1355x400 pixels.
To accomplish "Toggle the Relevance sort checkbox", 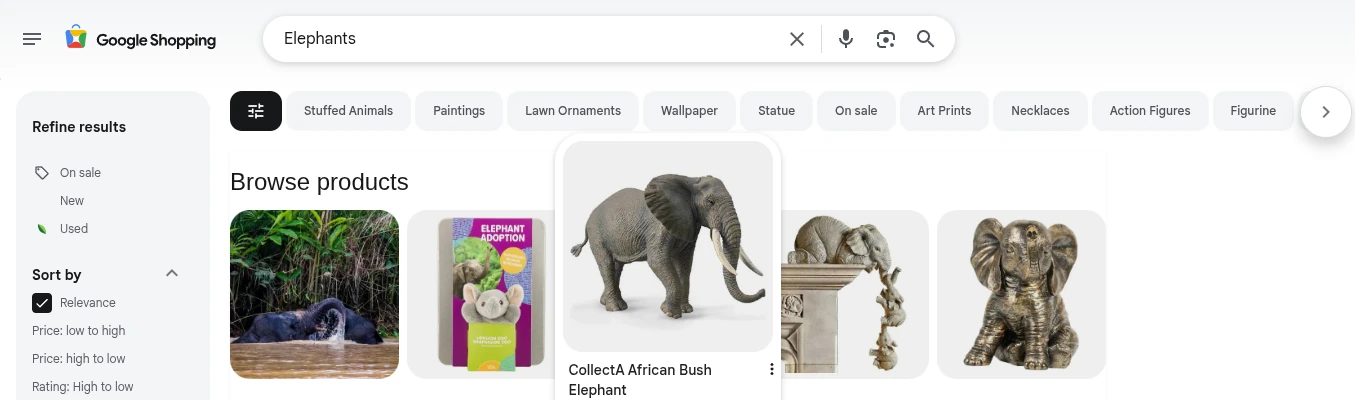I will pos(42,303).
